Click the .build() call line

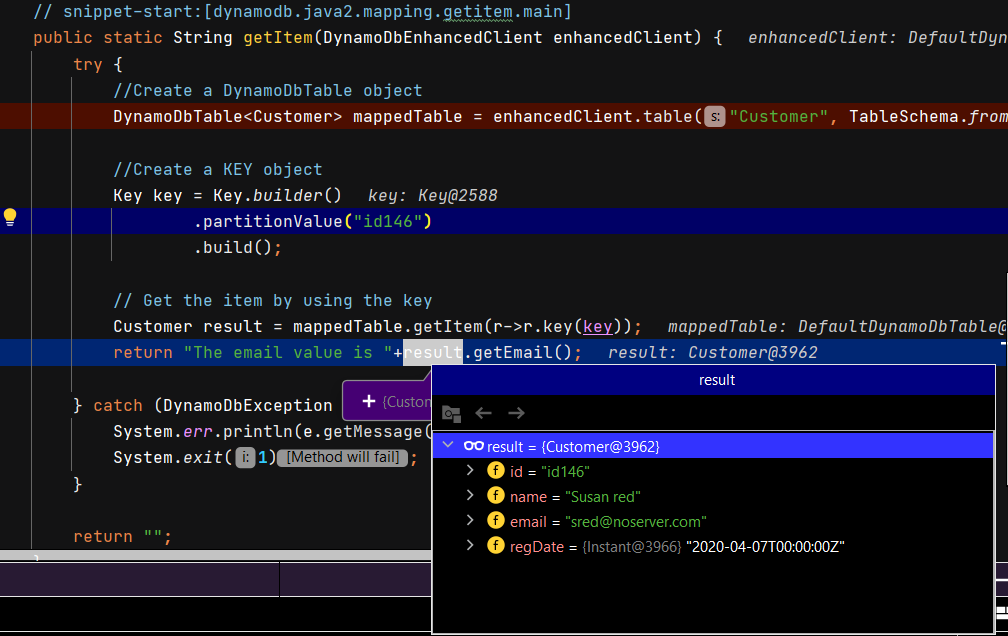coord(237,248)
